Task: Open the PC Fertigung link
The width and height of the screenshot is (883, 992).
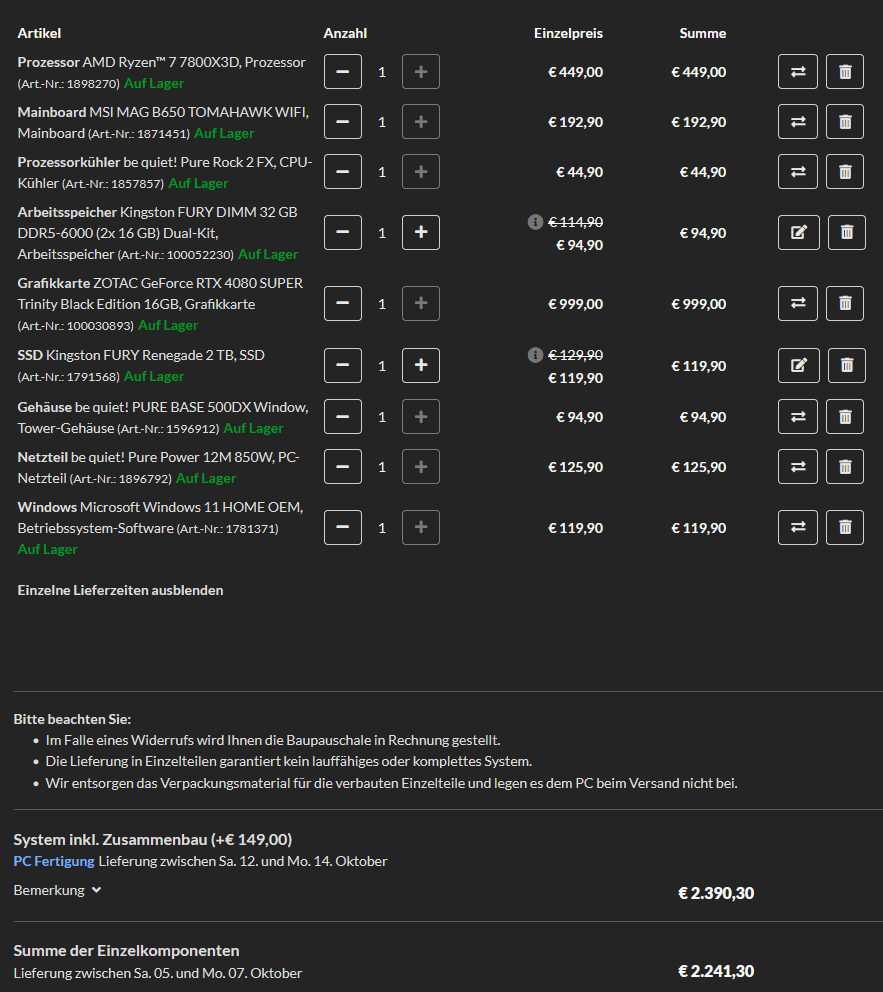Action: click(54, 861)
